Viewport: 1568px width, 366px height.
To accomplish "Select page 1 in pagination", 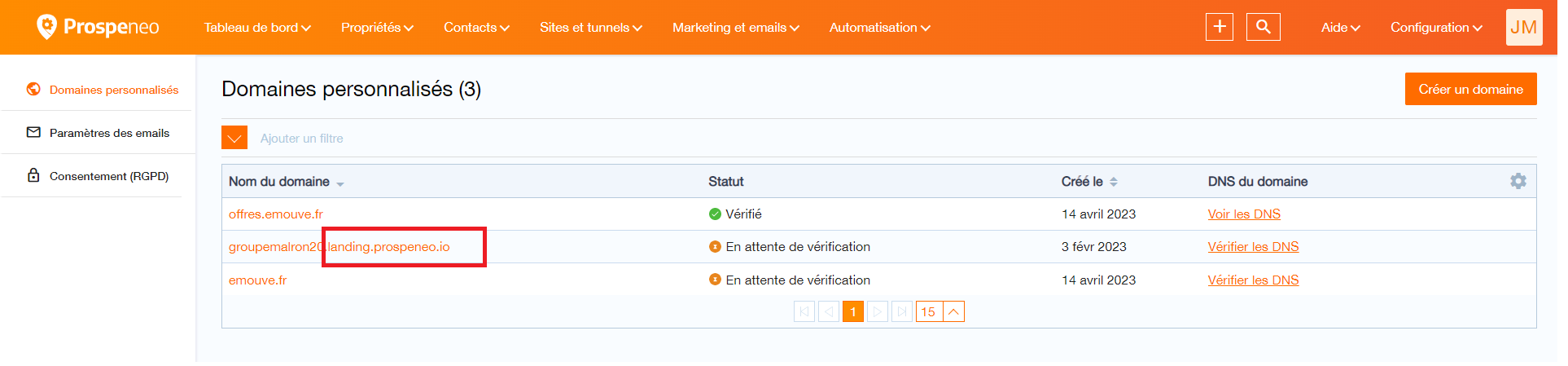I will pyautogui.click(x=853, y=311).
